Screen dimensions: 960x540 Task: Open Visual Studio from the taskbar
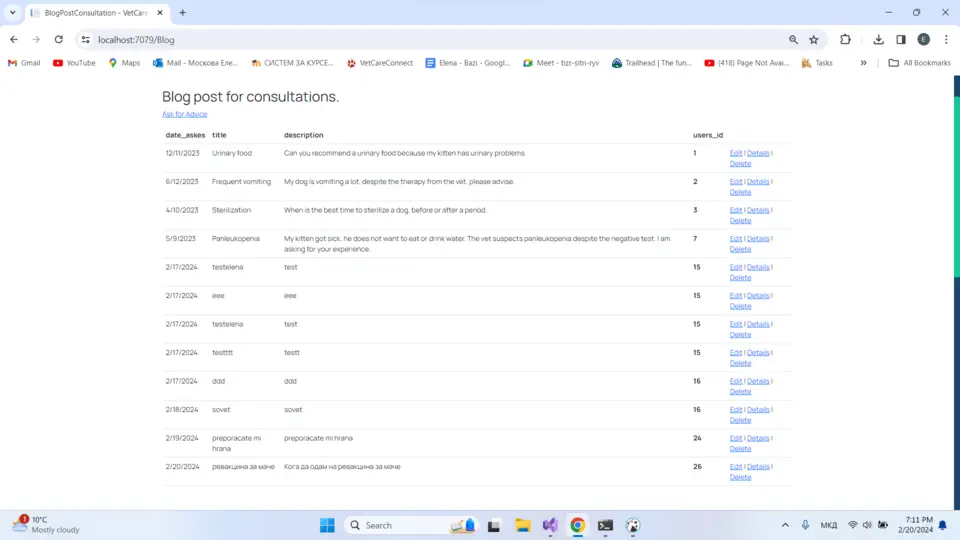[550, 525]
